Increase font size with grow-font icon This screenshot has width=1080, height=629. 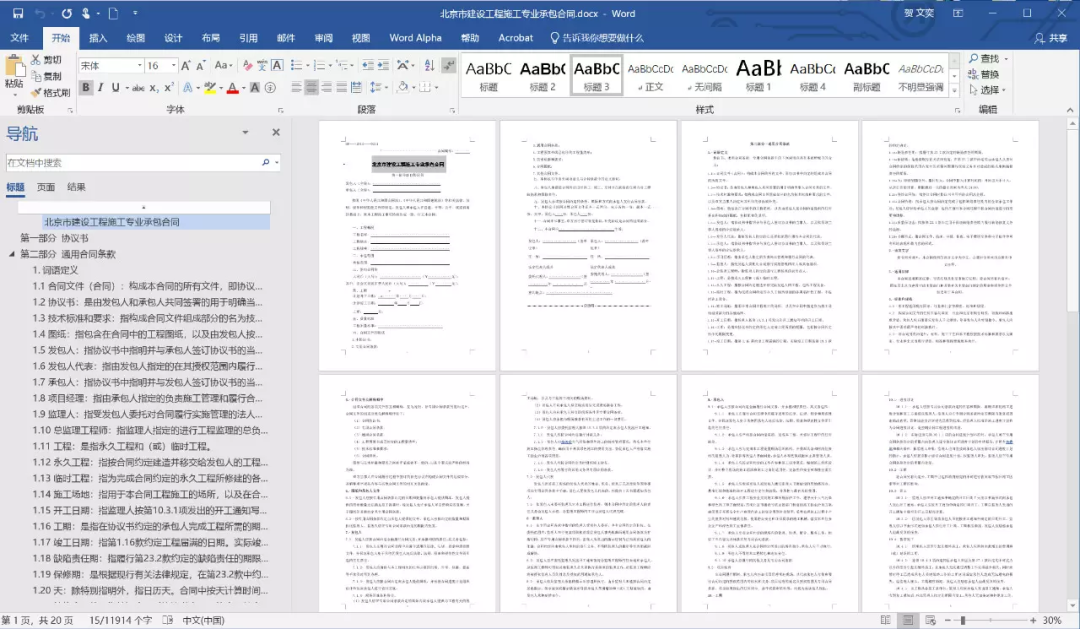click(x=185, y=65)
